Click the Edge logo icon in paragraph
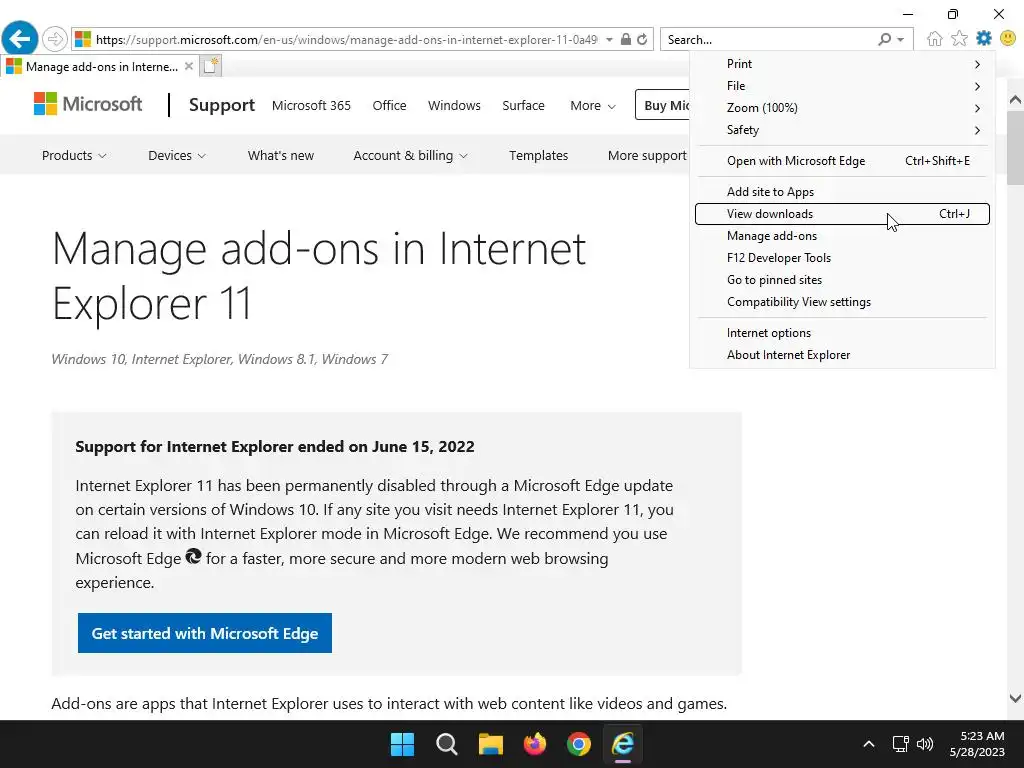 (193, 556)
